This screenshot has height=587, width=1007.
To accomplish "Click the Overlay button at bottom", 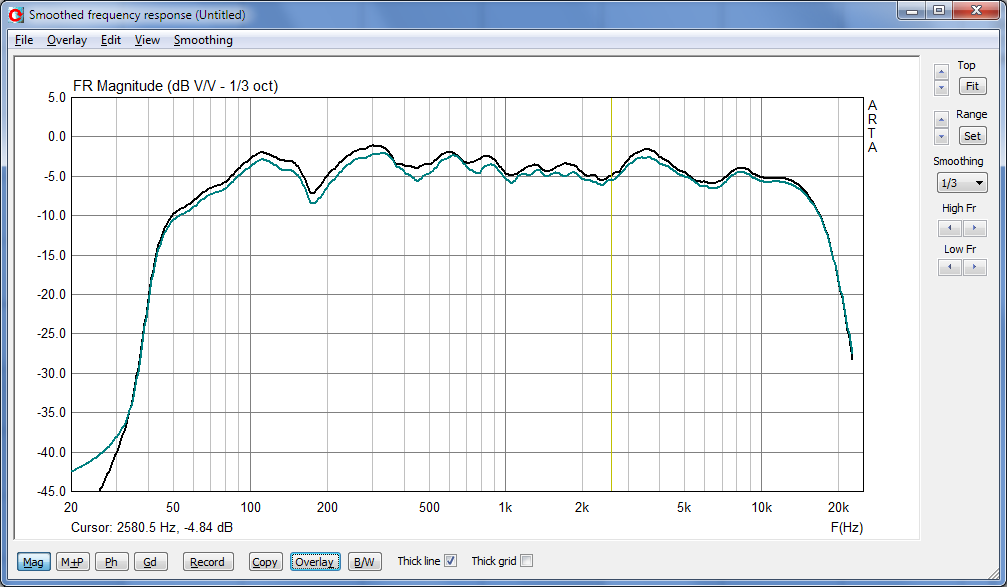I will point(315,562).
